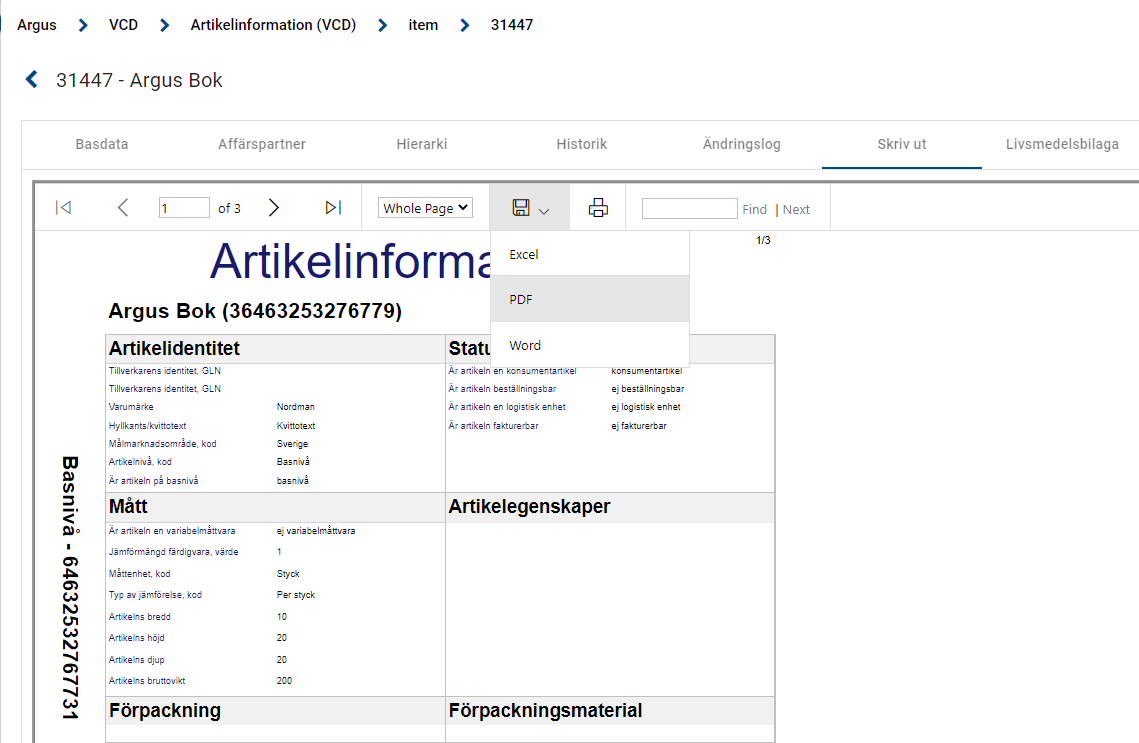Click the Find text search box
Image resolution: width=1139 pixels, height=743 pixels.
pyautogui.click(x=689, y=208)
